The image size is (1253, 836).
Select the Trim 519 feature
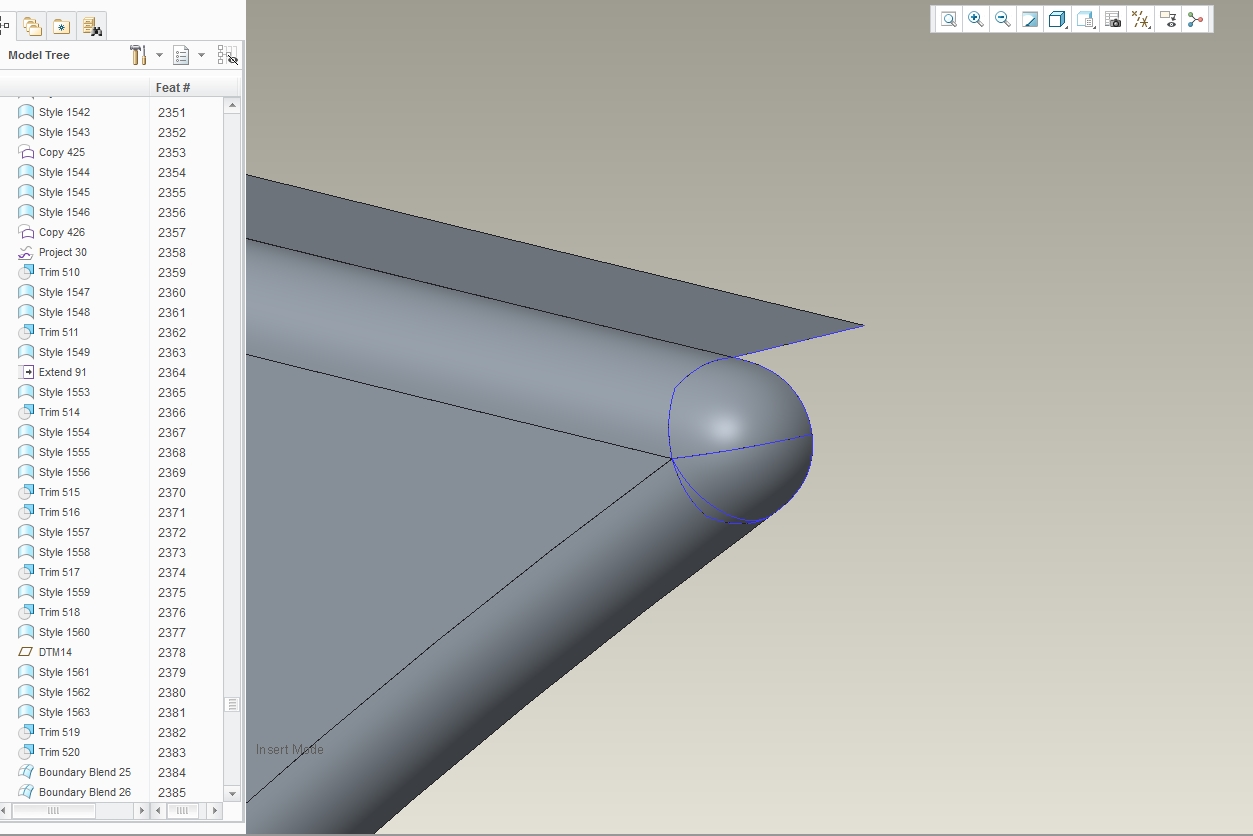coord(59,732)
